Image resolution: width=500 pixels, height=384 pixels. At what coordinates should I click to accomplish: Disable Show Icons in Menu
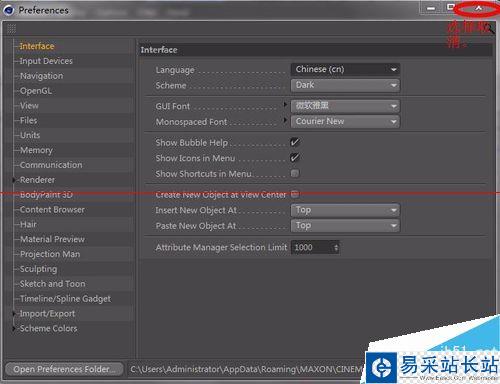(295, 158)
